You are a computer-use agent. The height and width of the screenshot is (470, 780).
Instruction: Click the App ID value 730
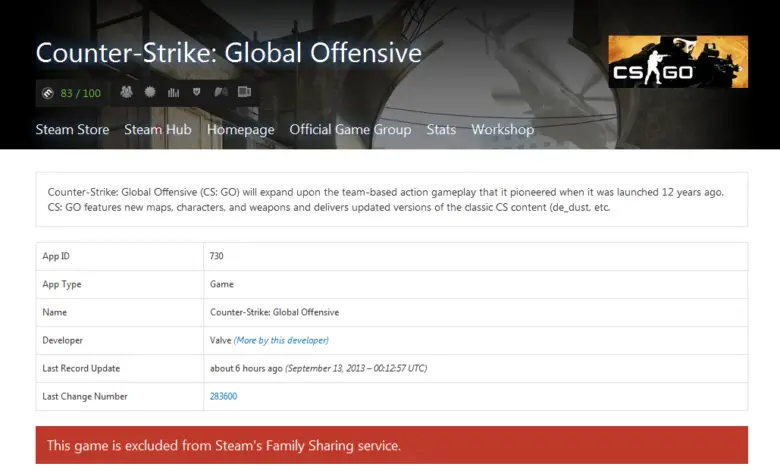coord(216,256)
